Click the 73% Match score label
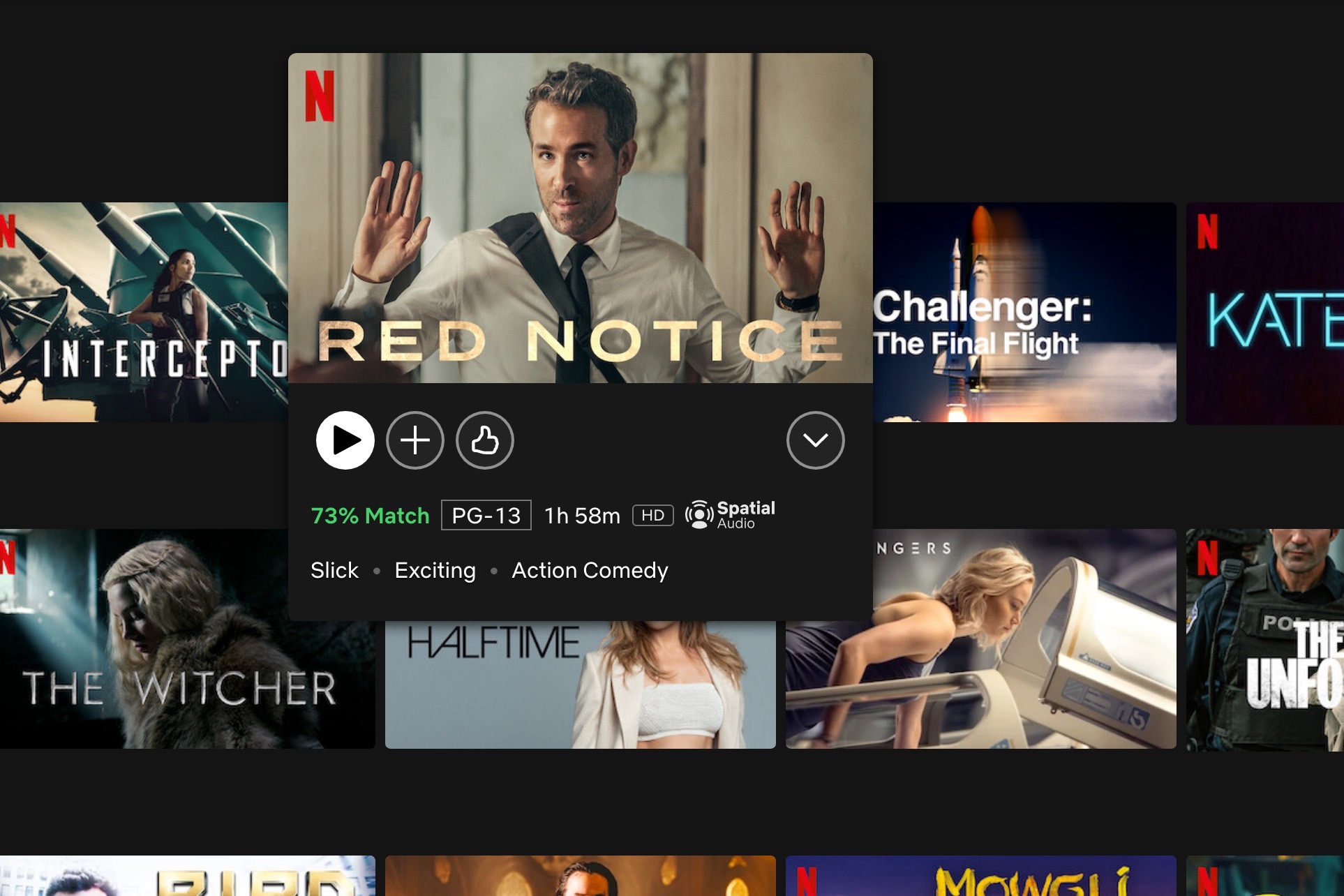This screenshot has width=1344, height=896. (x=370, y=515)
